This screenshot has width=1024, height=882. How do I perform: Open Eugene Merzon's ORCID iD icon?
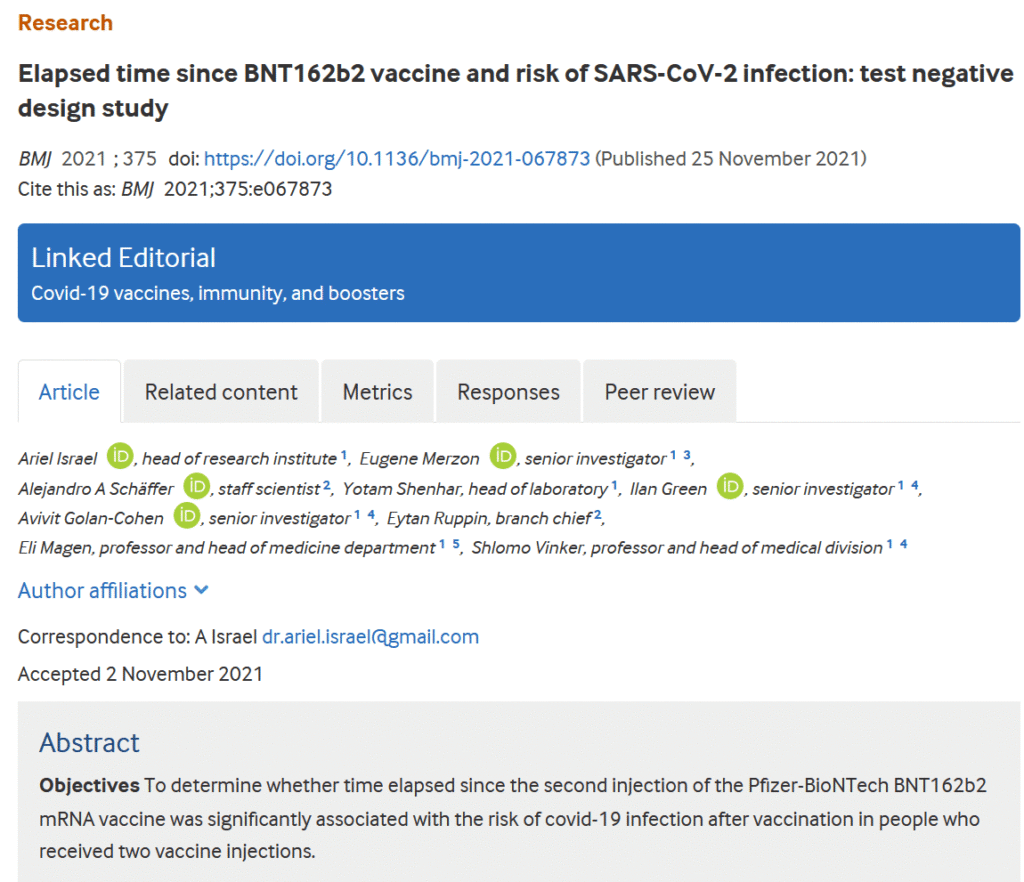coord(503,456)
